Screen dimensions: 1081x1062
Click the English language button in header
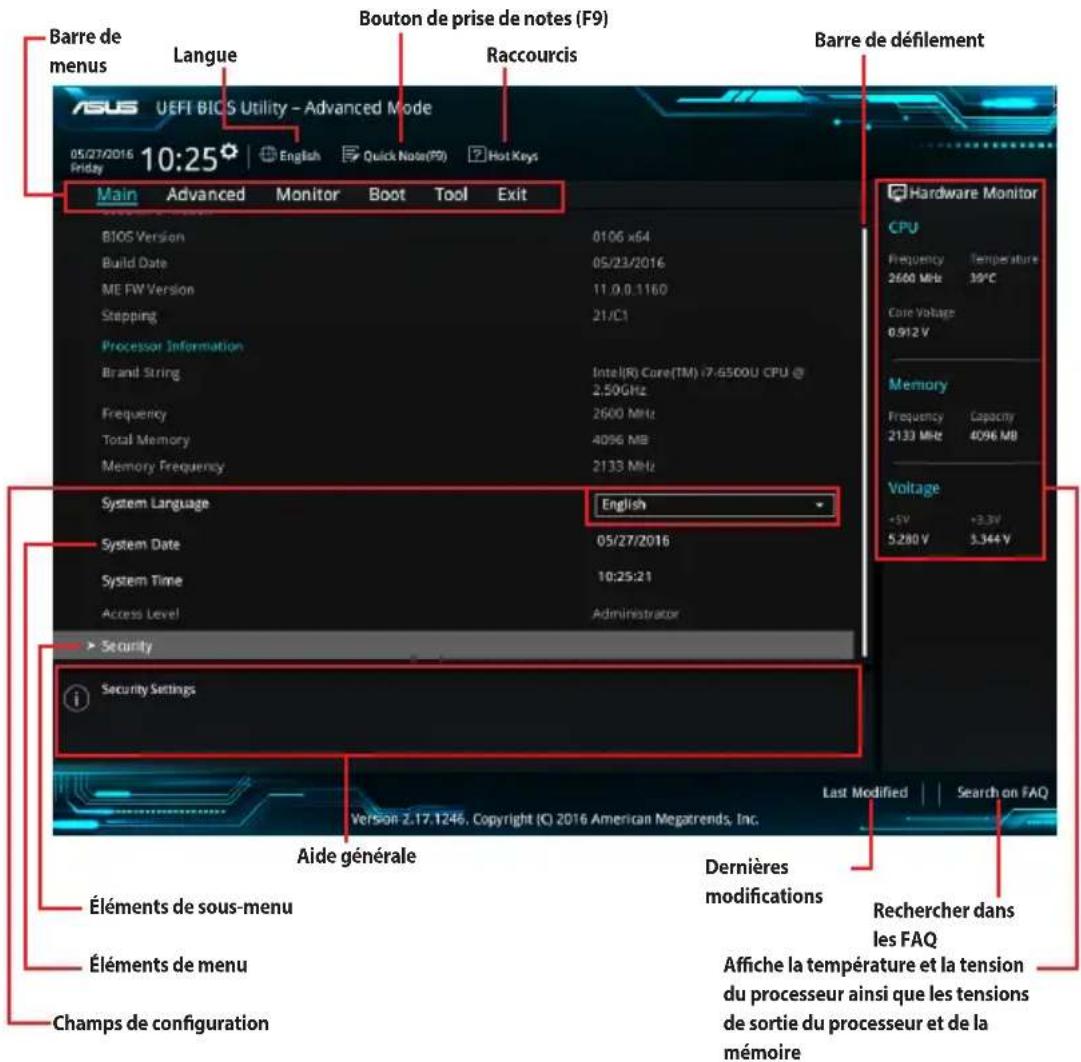[x=290, y=155]
